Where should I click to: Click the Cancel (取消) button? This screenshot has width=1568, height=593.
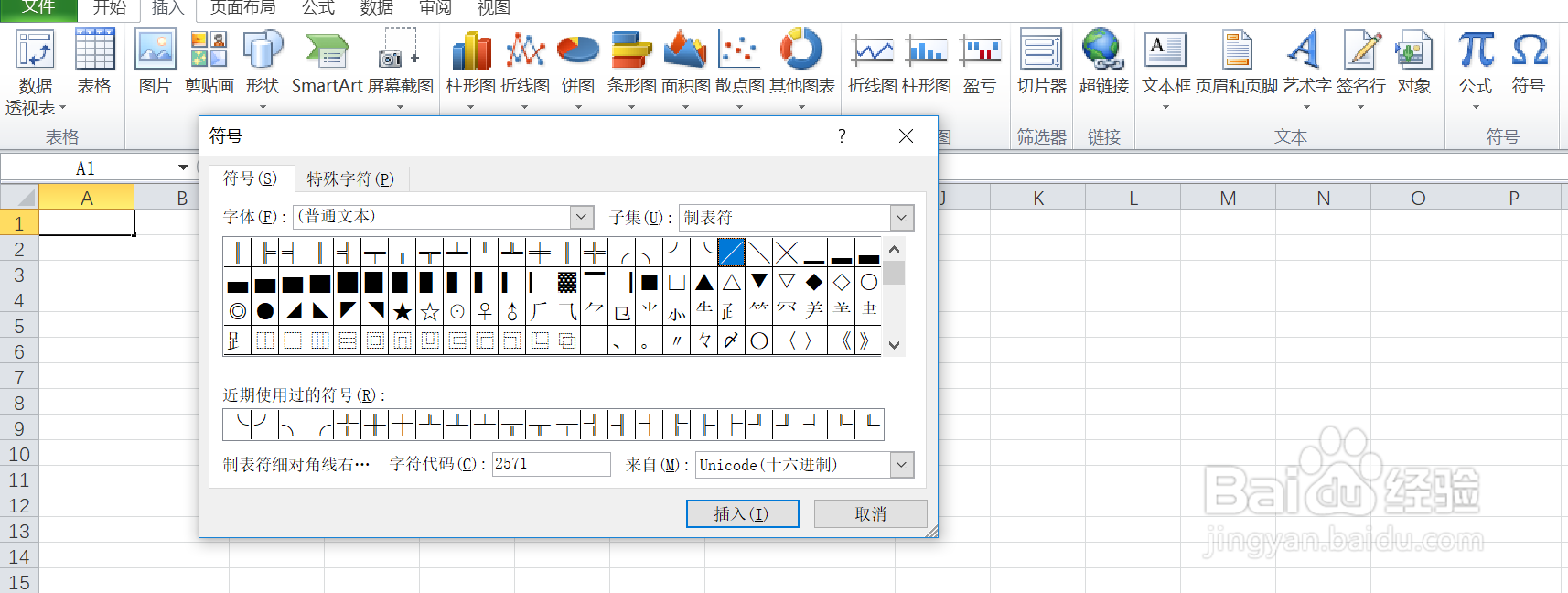tap(870, 513)
